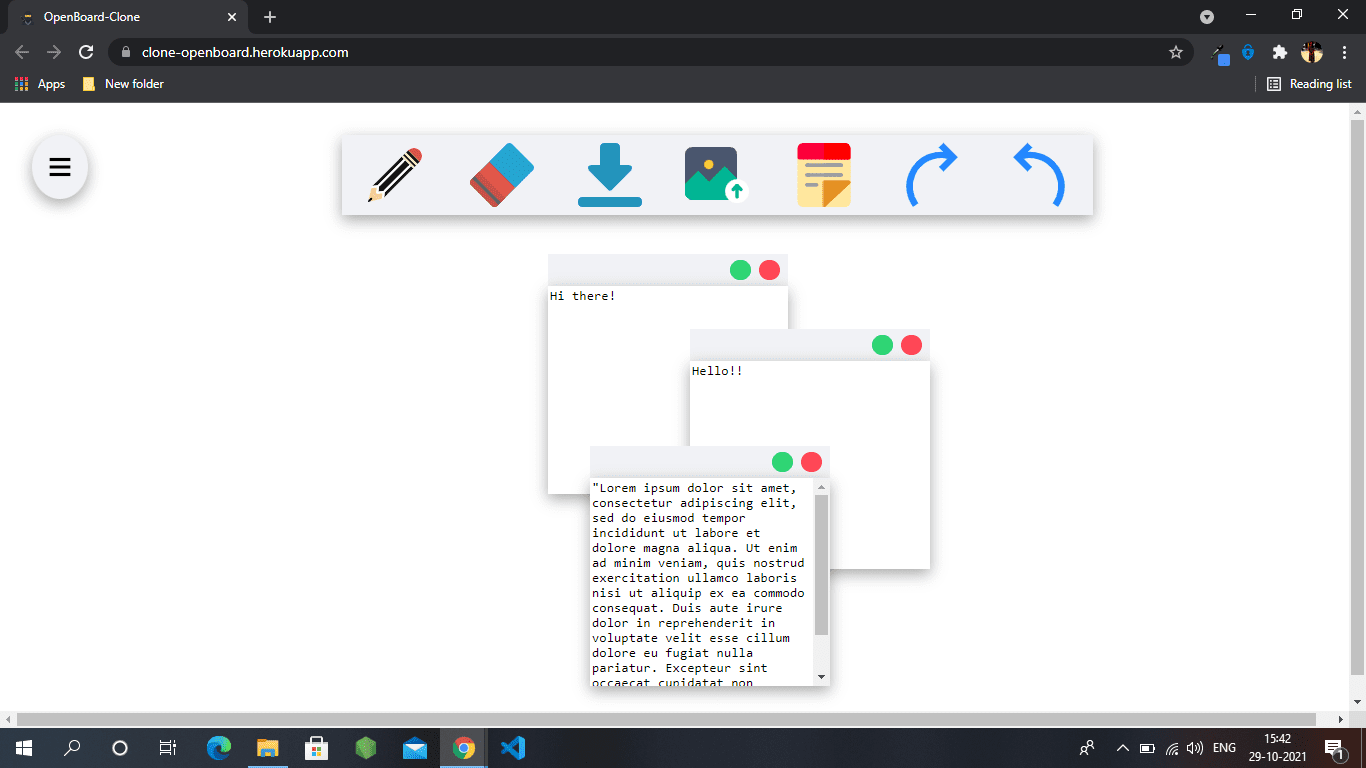Viewport: 1366px width, 768px height.
Task: Toggle the hamburger menu button
Action: coord(60,167)
